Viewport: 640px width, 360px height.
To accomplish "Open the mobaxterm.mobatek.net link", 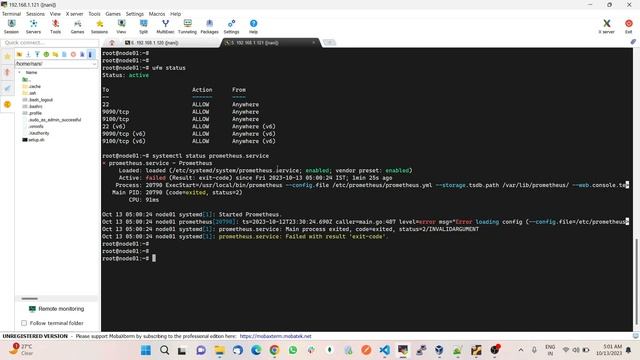I will click(x=276, y=336).
